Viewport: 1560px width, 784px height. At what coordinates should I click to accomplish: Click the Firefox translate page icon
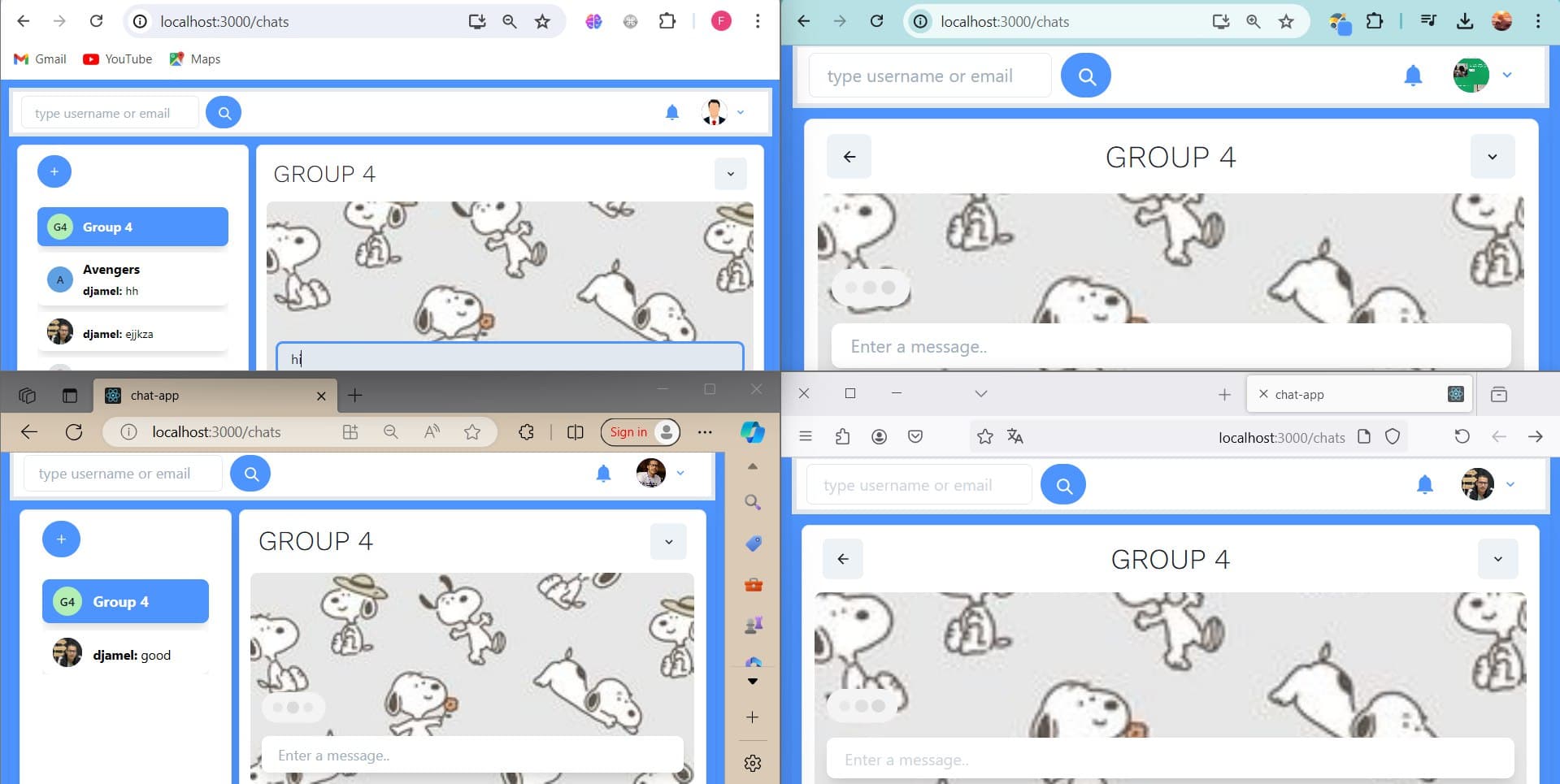coord(1015,437)
